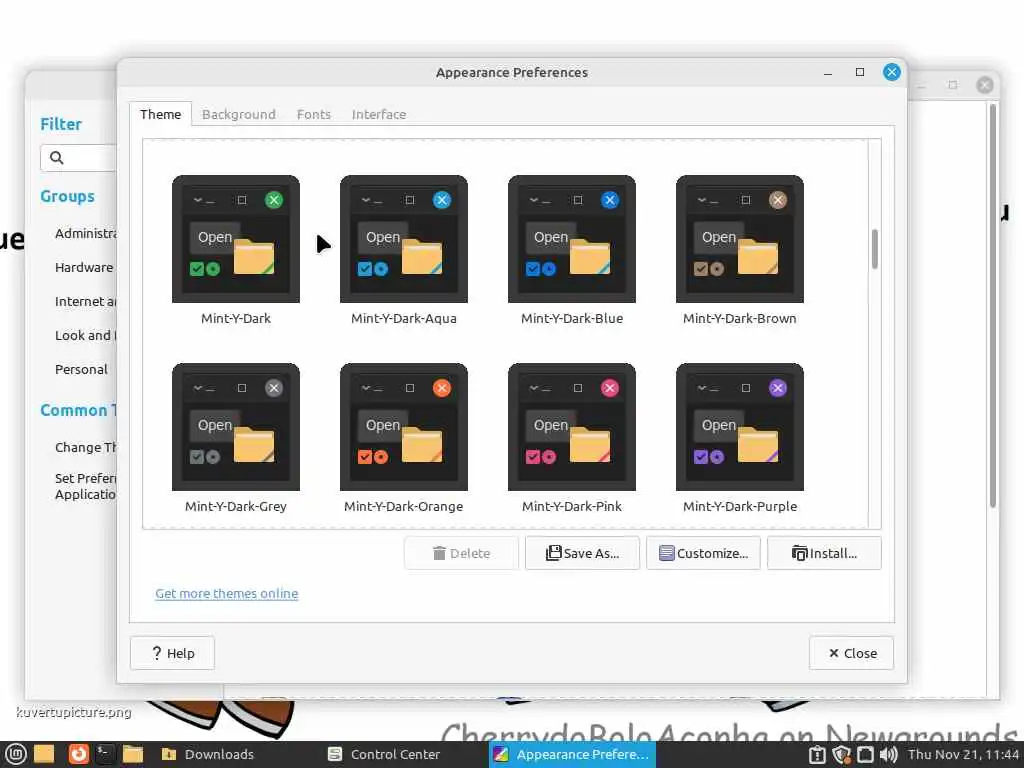Click the clipboard tray icon
The height and width of the screenshot is (768, 1024).
coord(817,754)
